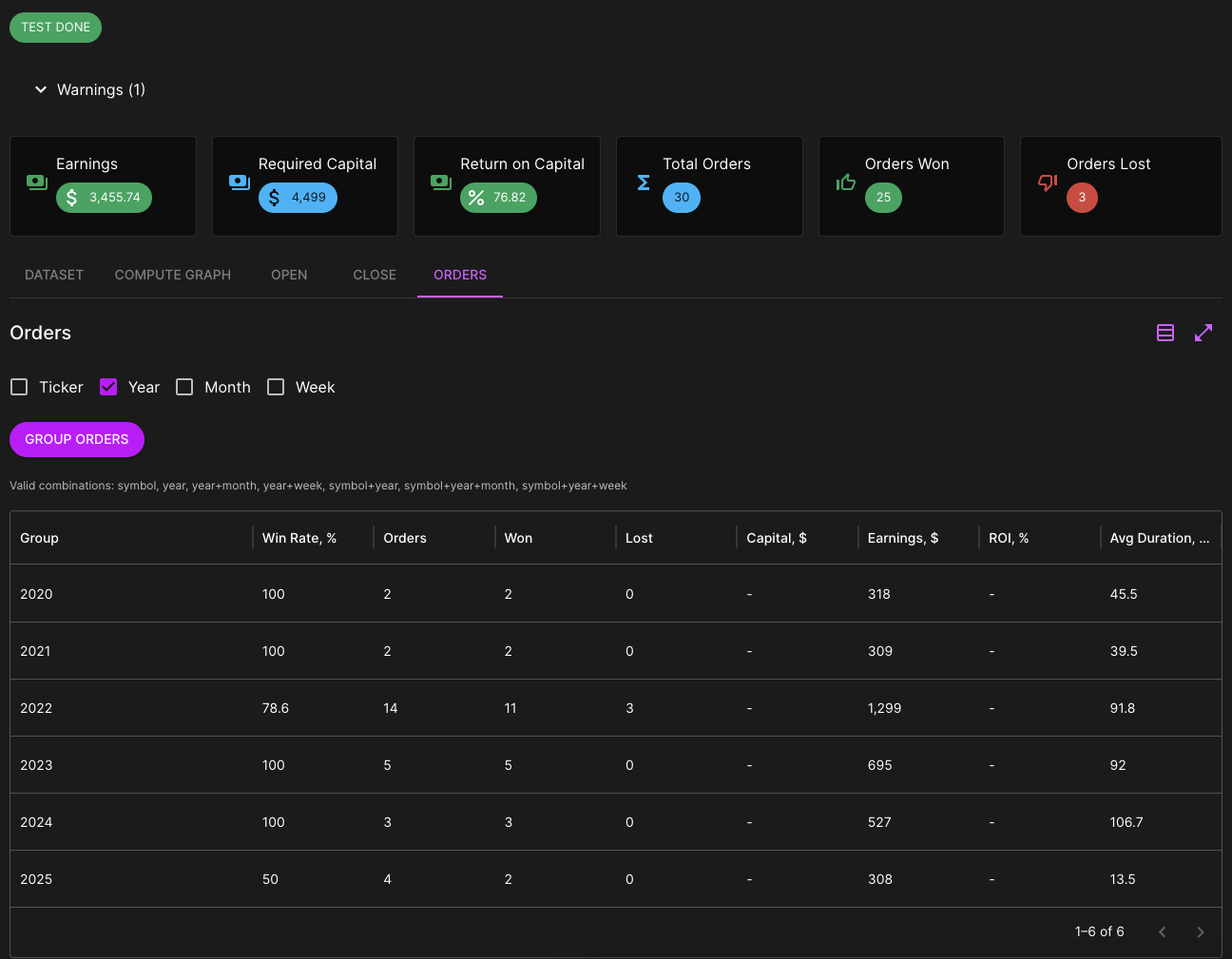Screen dimensions: 1232x959
Task: Select the 2021 group row
Action: coord(616,651)
